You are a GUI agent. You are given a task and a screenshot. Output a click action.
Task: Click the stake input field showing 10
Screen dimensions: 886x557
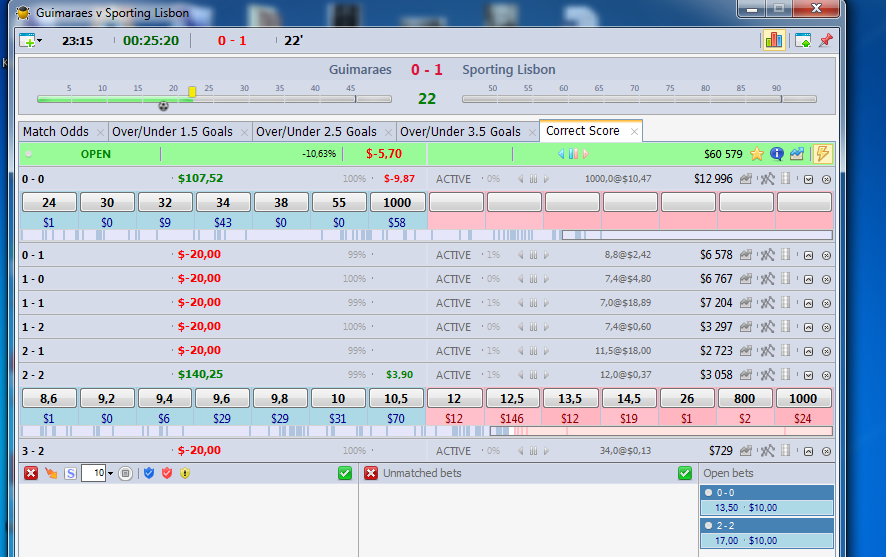(94, 473)
